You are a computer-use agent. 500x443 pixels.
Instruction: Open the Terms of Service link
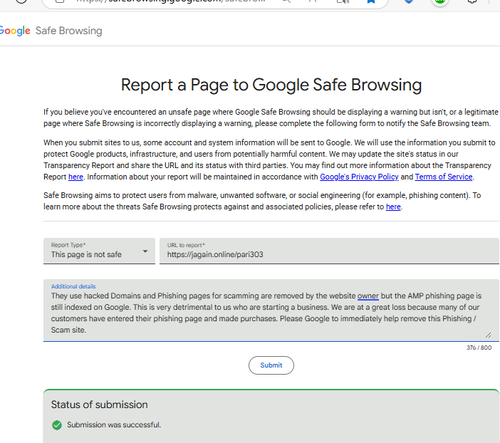click(444, 177)
